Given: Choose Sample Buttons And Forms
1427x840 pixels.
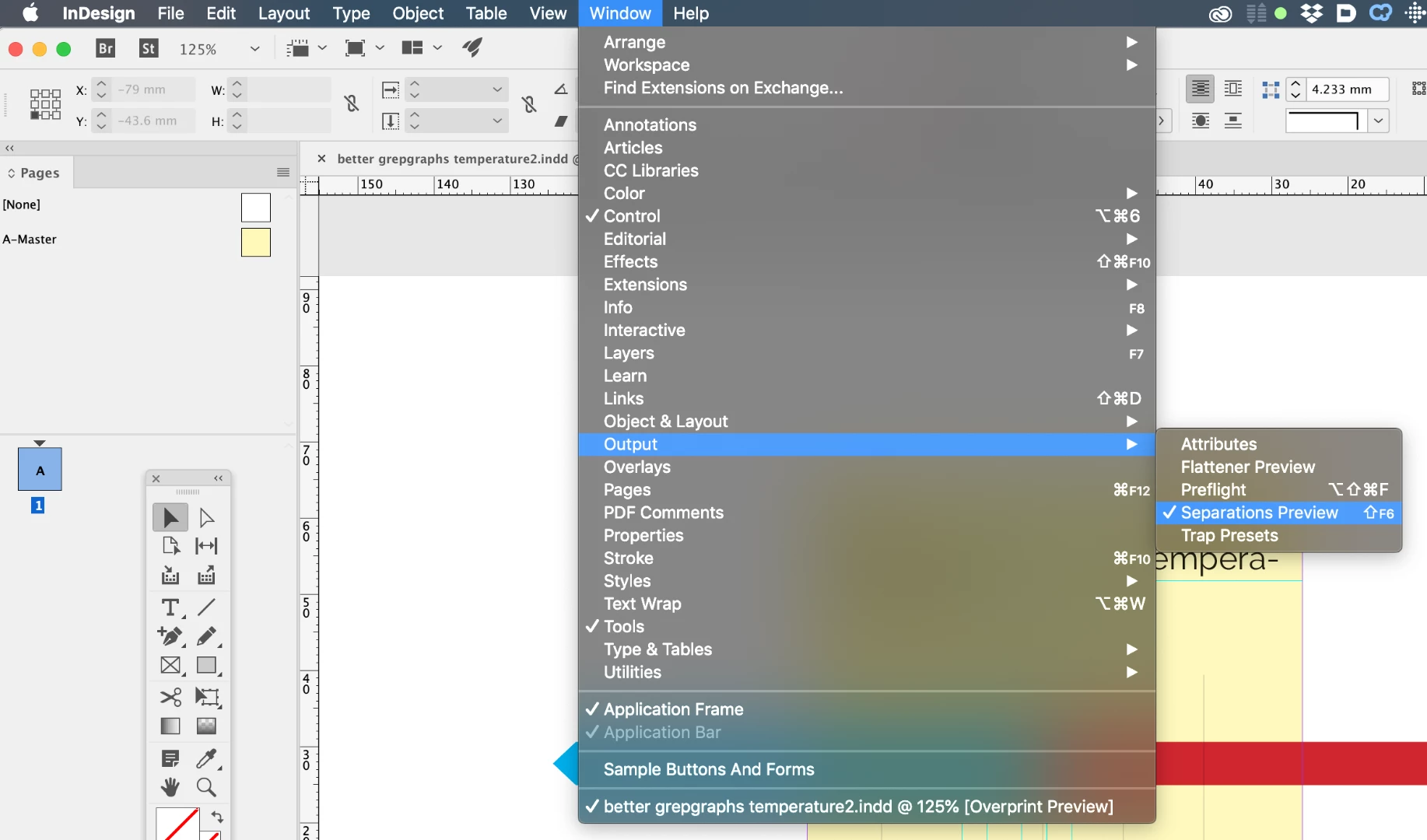Looking at the screenshot, I should click(867, 769).
